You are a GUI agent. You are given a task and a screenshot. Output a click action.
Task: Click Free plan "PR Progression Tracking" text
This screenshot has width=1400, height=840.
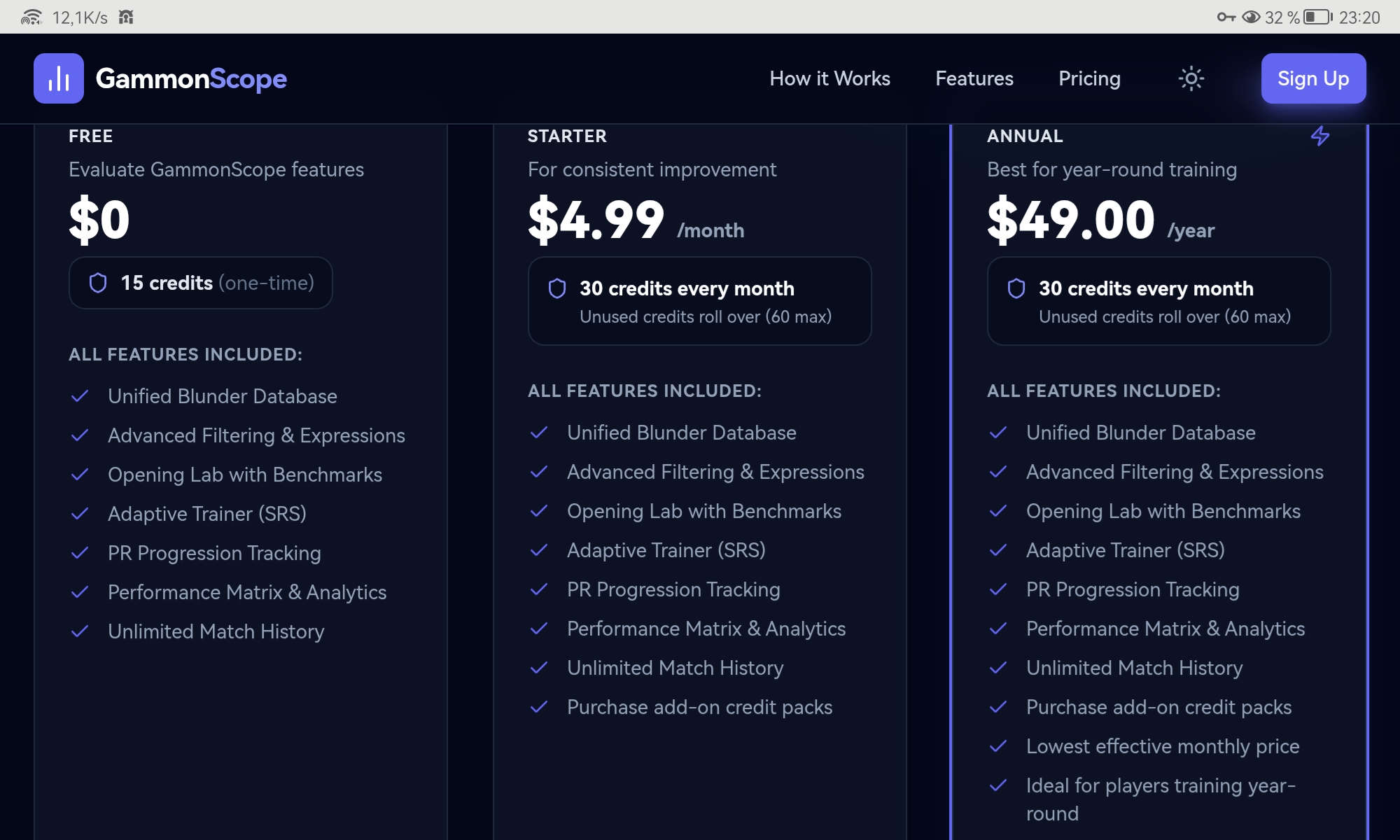[214, 553]
